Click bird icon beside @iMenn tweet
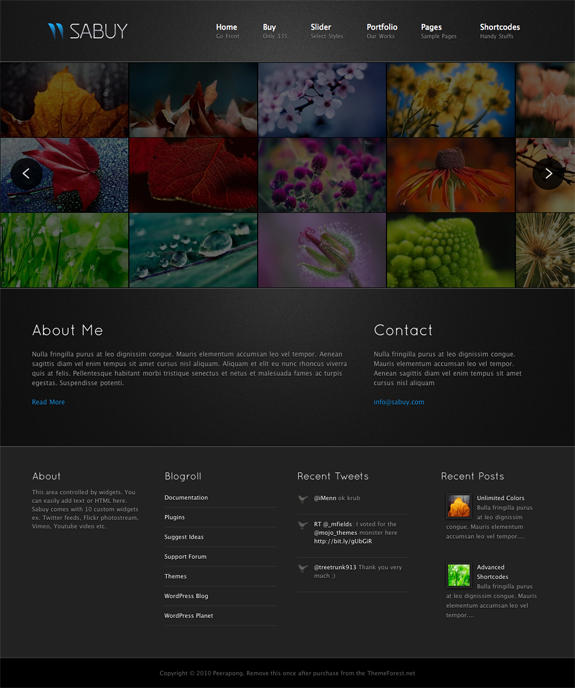This screenshot has width=575, height=688. (x=303, y=499)
